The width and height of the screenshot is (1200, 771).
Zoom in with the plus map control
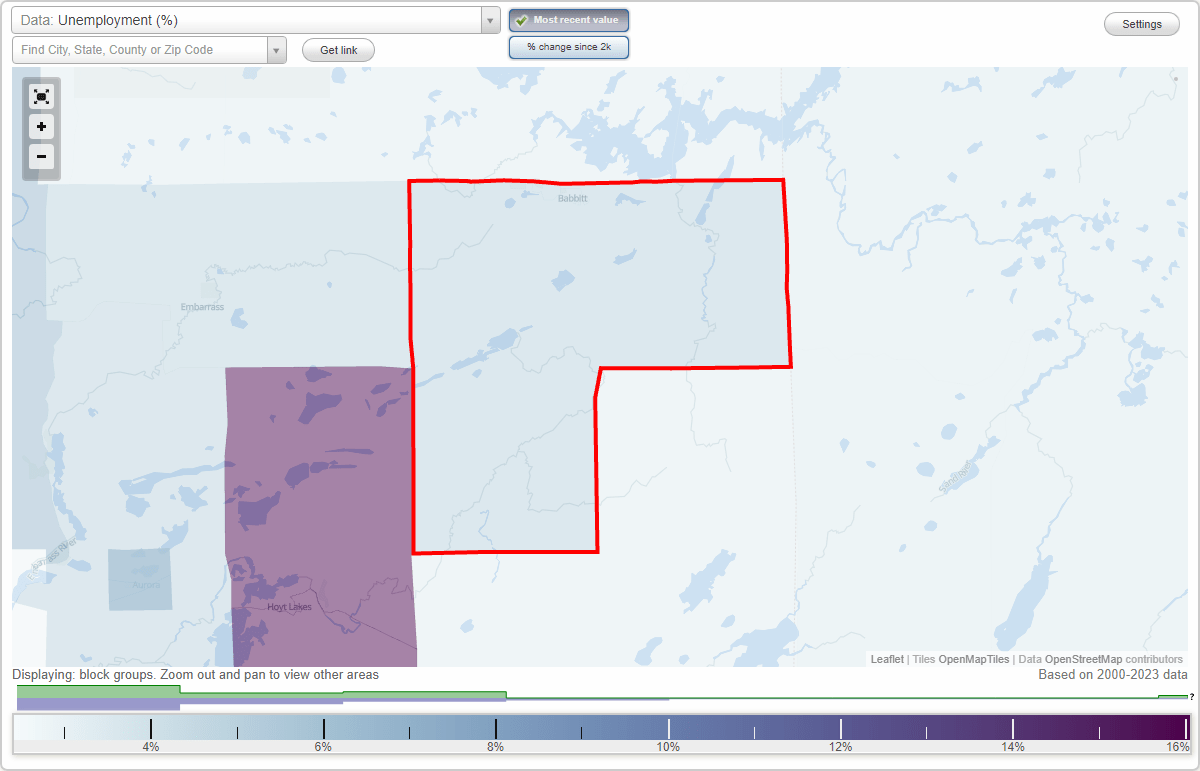coord(41,127)
